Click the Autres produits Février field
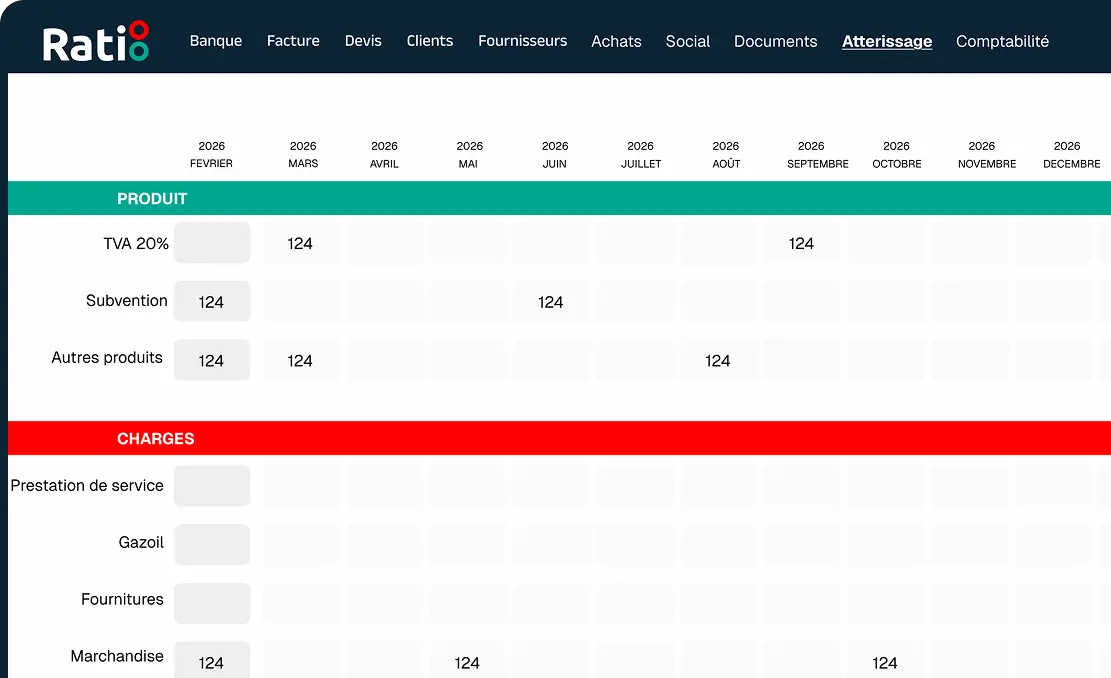This screenshot has height=678, width=1111. (x=212, y=360)
